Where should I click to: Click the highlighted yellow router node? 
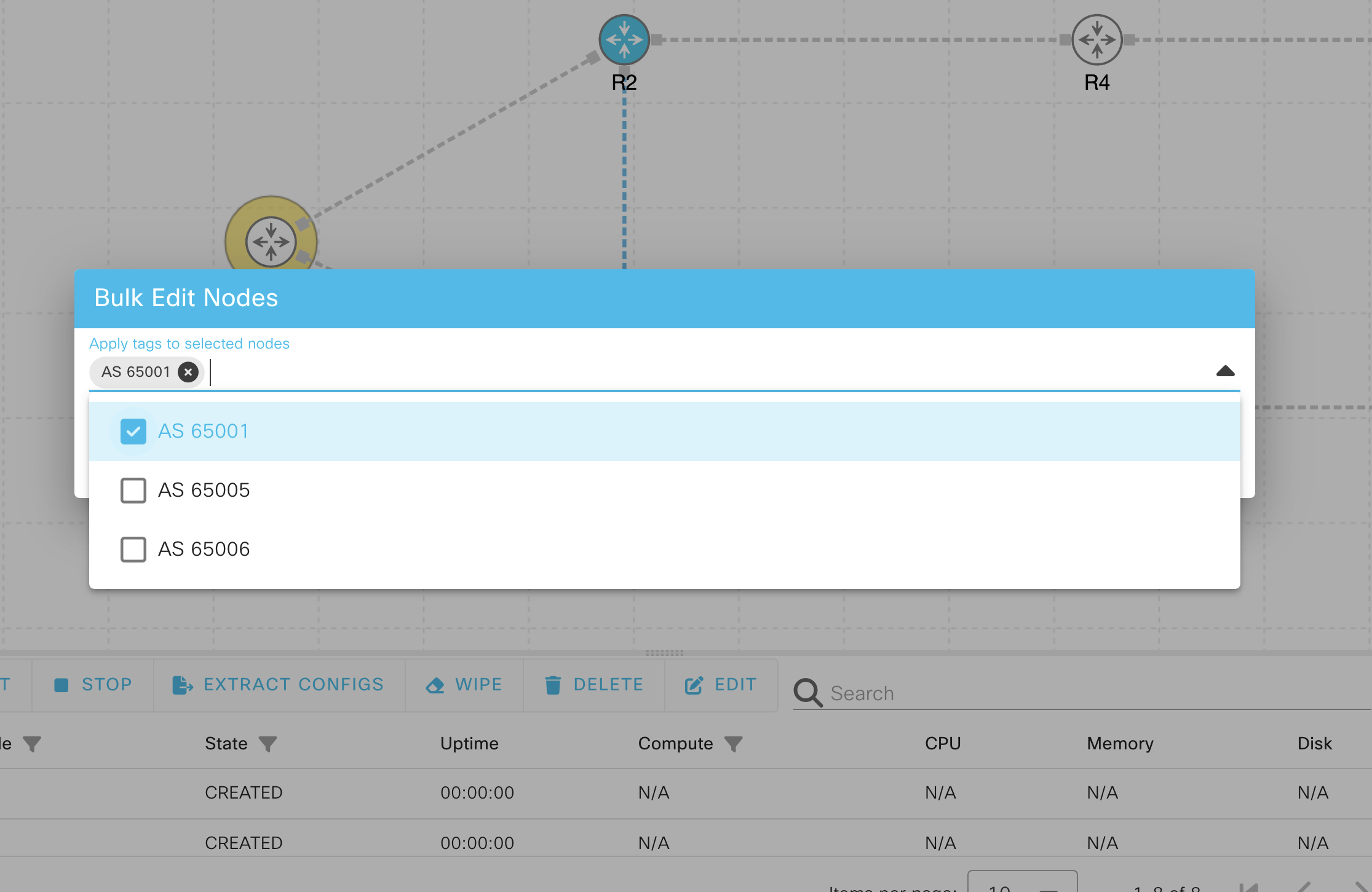pyautogui.click(x=271, y=240)
